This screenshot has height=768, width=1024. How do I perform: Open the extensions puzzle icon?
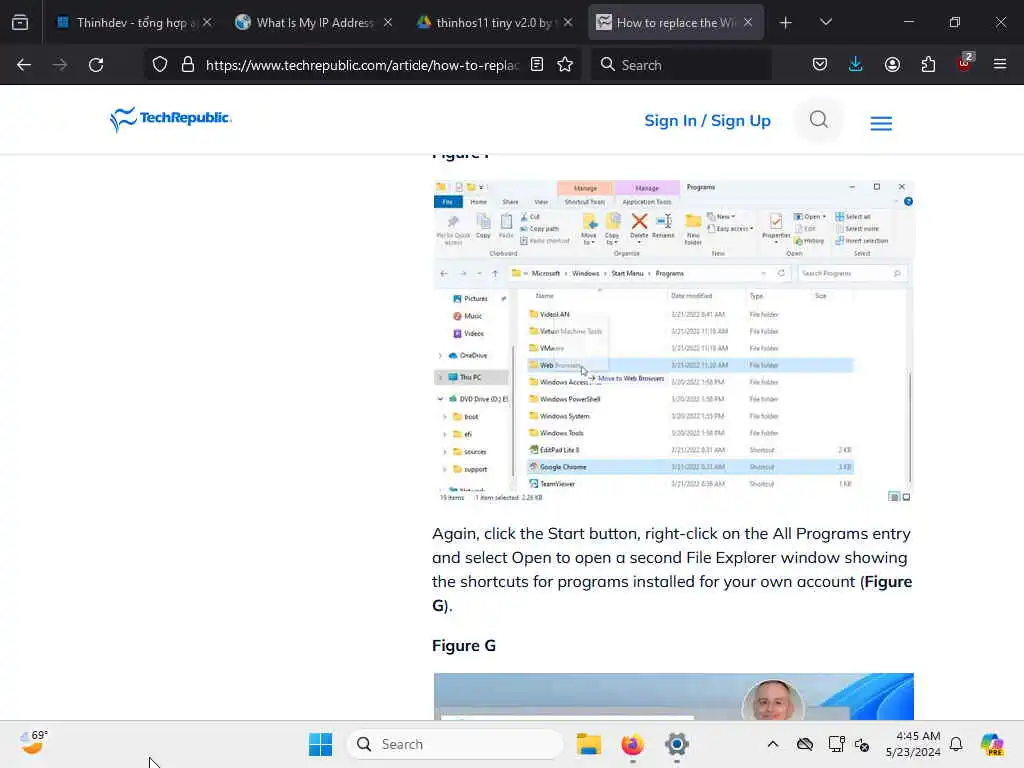tap(928, 65)
